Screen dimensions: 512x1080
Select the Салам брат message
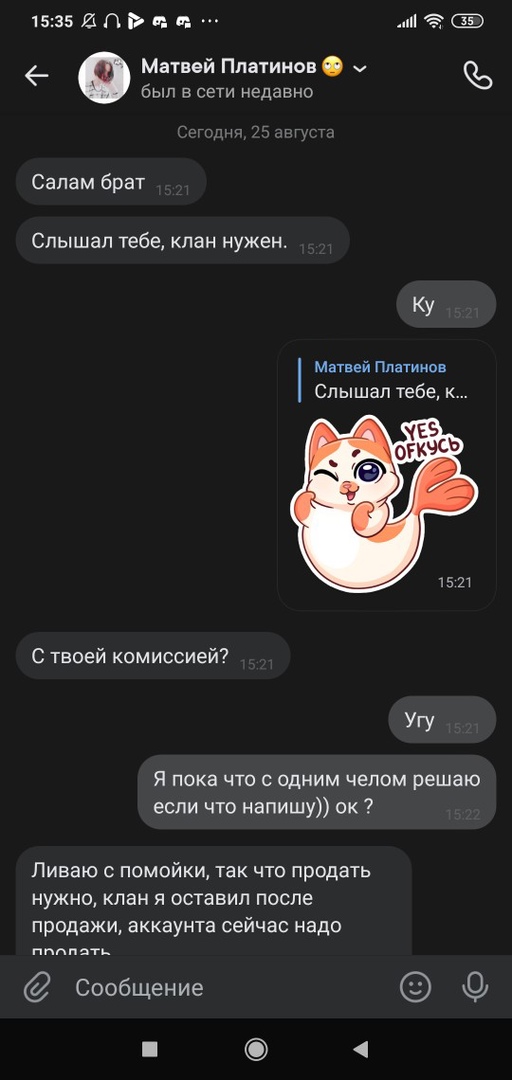pyautogui.click(x=111, y=182)
